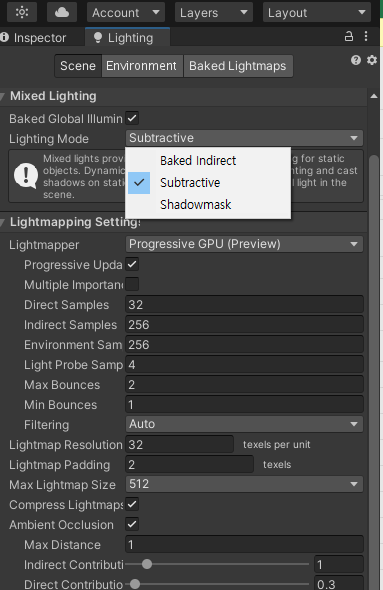Viewport: 383px width, 590px height.
Task: Switch to the Lighting tab
Action: (128, 37)
